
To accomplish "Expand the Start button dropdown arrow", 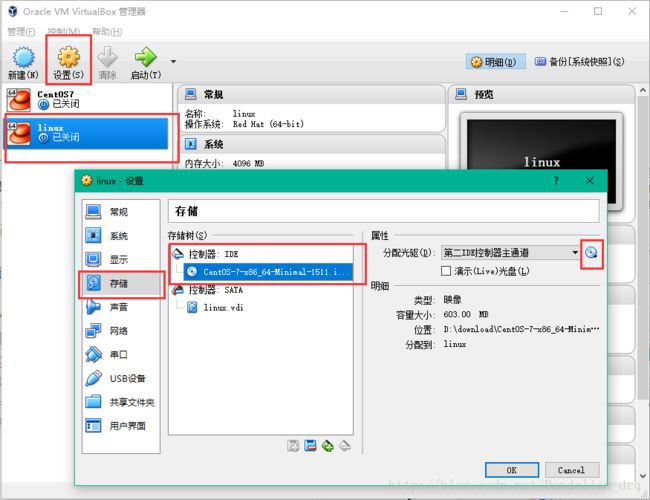I will coord(173,62).
